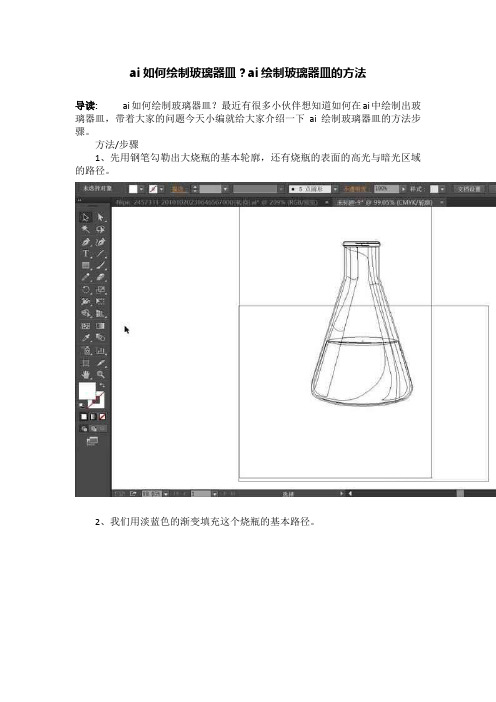496x702 pixels.
Task: Select the Rotate tool
Action: [x=86, y=290]
